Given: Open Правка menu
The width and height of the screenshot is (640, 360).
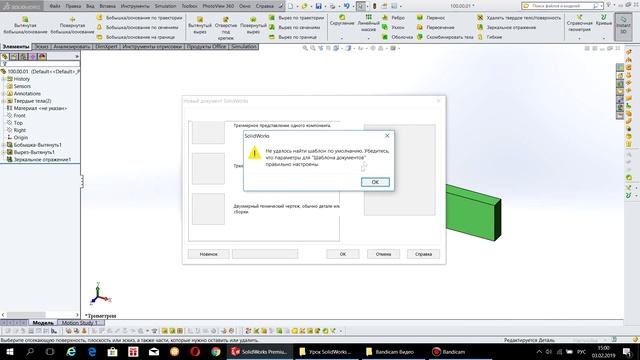Looking at the screenshot, I should 73,6.
